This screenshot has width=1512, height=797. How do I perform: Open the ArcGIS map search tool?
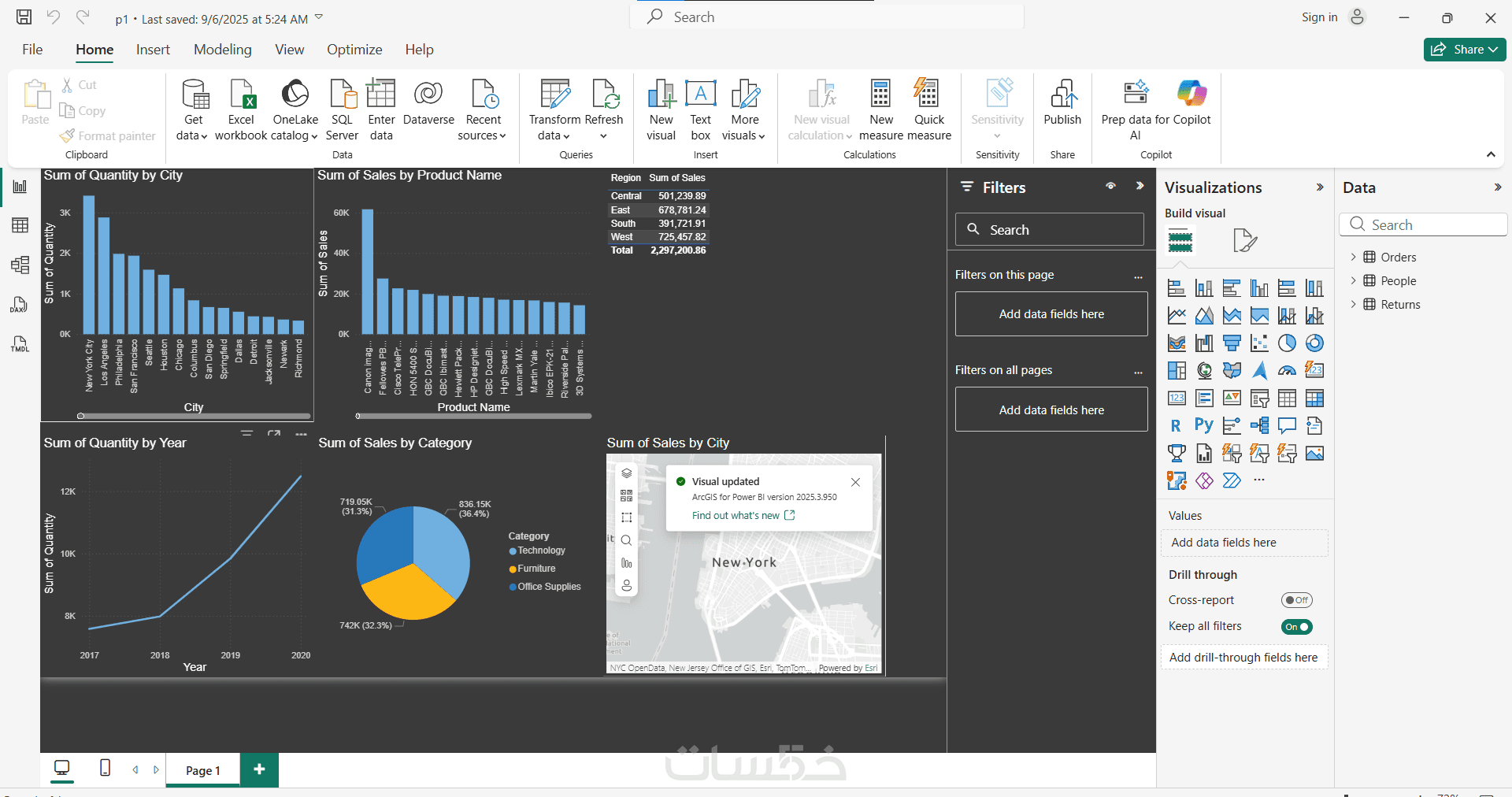coord(626,540)
